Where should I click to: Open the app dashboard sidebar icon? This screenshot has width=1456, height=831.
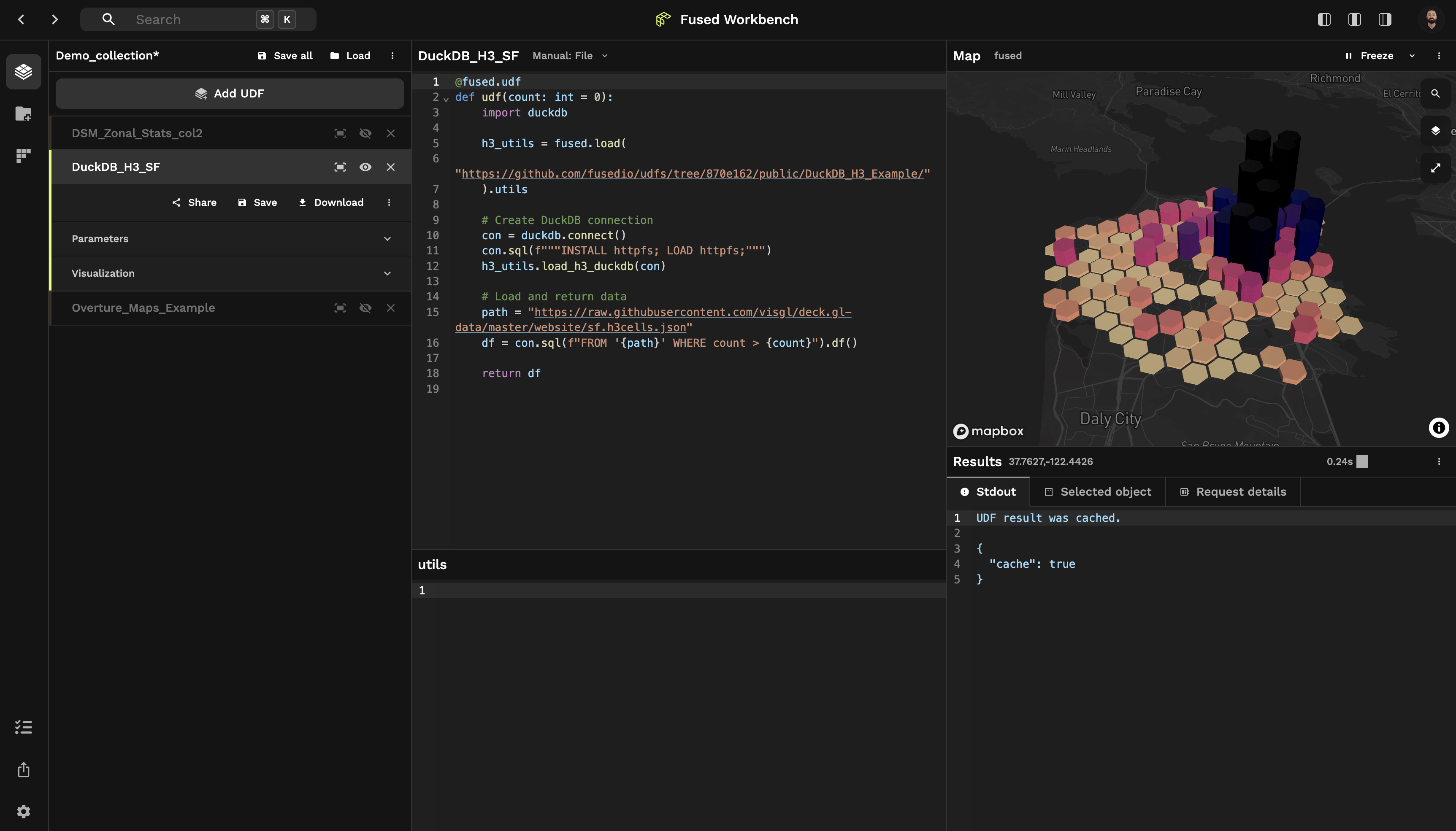23,156
